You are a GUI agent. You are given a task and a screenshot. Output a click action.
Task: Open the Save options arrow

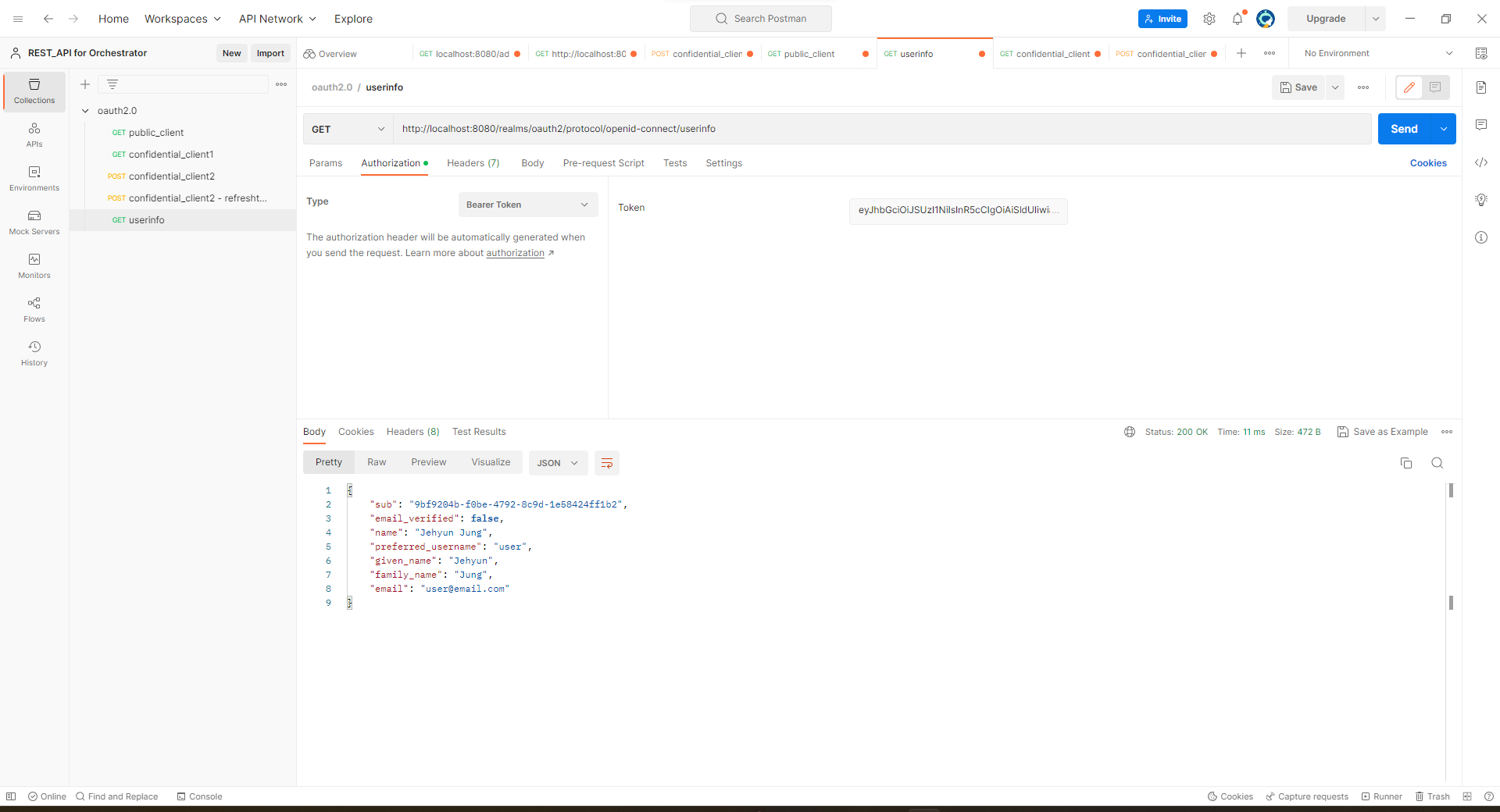click(1336, 87)
